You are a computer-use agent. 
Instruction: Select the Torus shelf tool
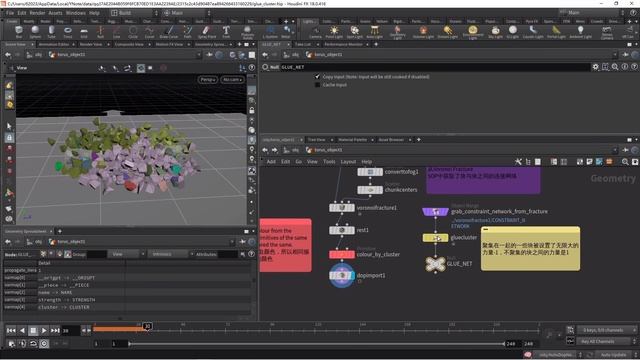(x=68, y=31)
